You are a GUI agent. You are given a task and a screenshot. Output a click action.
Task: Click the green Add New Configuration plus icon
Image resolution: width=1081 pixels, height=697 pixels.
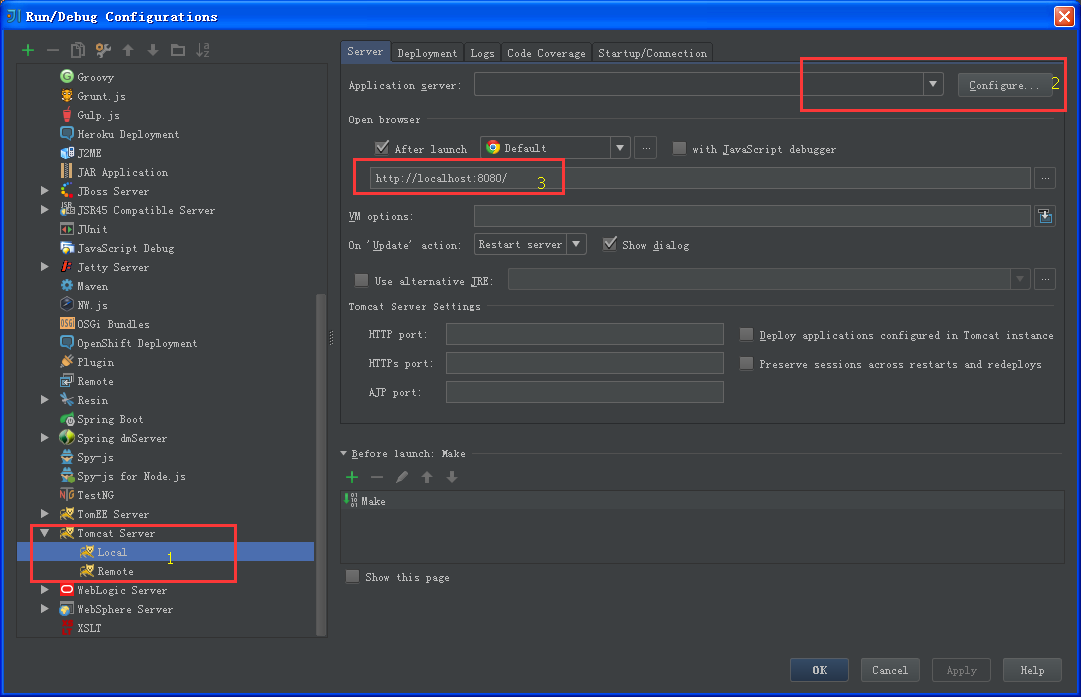(x=28, y=50)
